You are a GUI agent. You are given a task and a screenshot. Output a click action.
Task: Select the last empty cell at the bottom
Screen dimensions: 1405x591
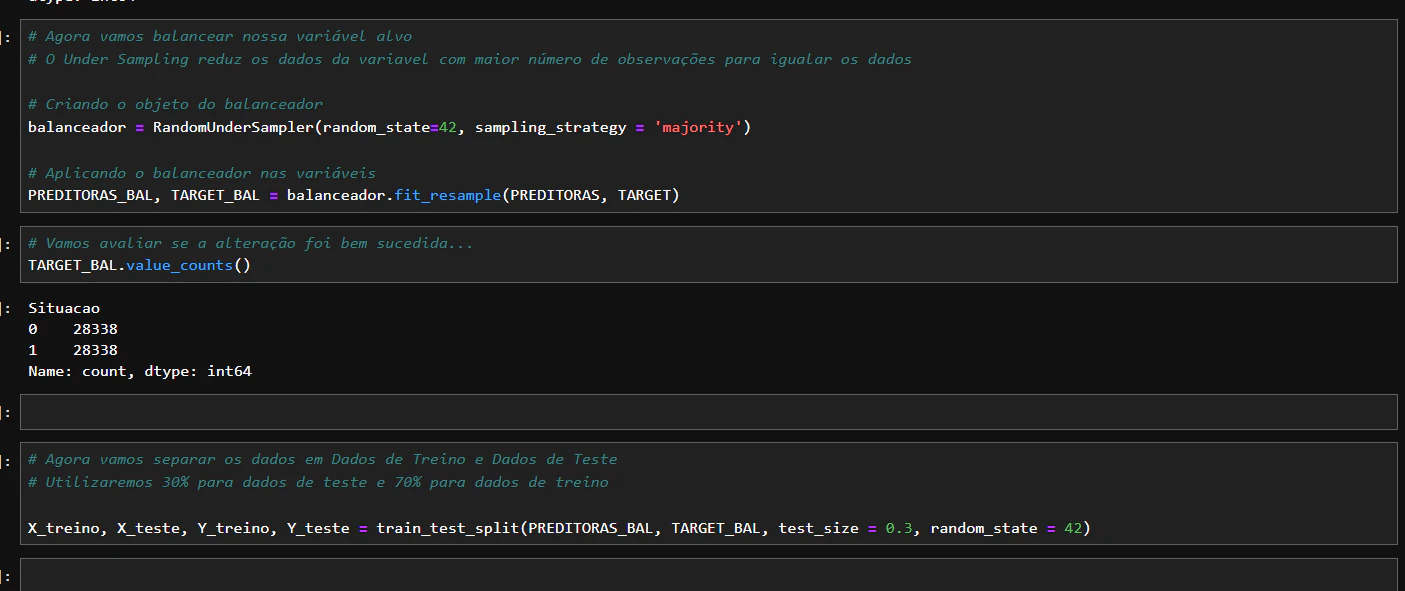(708, 575)
